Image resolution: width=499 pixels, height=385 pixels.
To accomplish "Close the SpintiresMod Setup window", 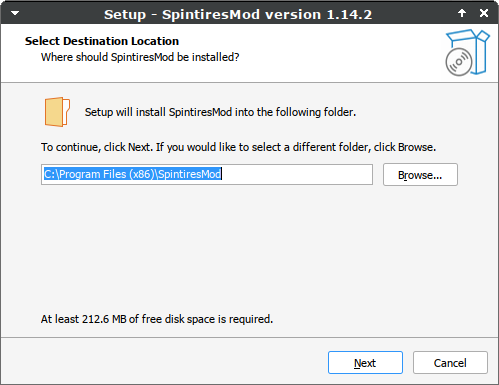I will pos(484,13).
